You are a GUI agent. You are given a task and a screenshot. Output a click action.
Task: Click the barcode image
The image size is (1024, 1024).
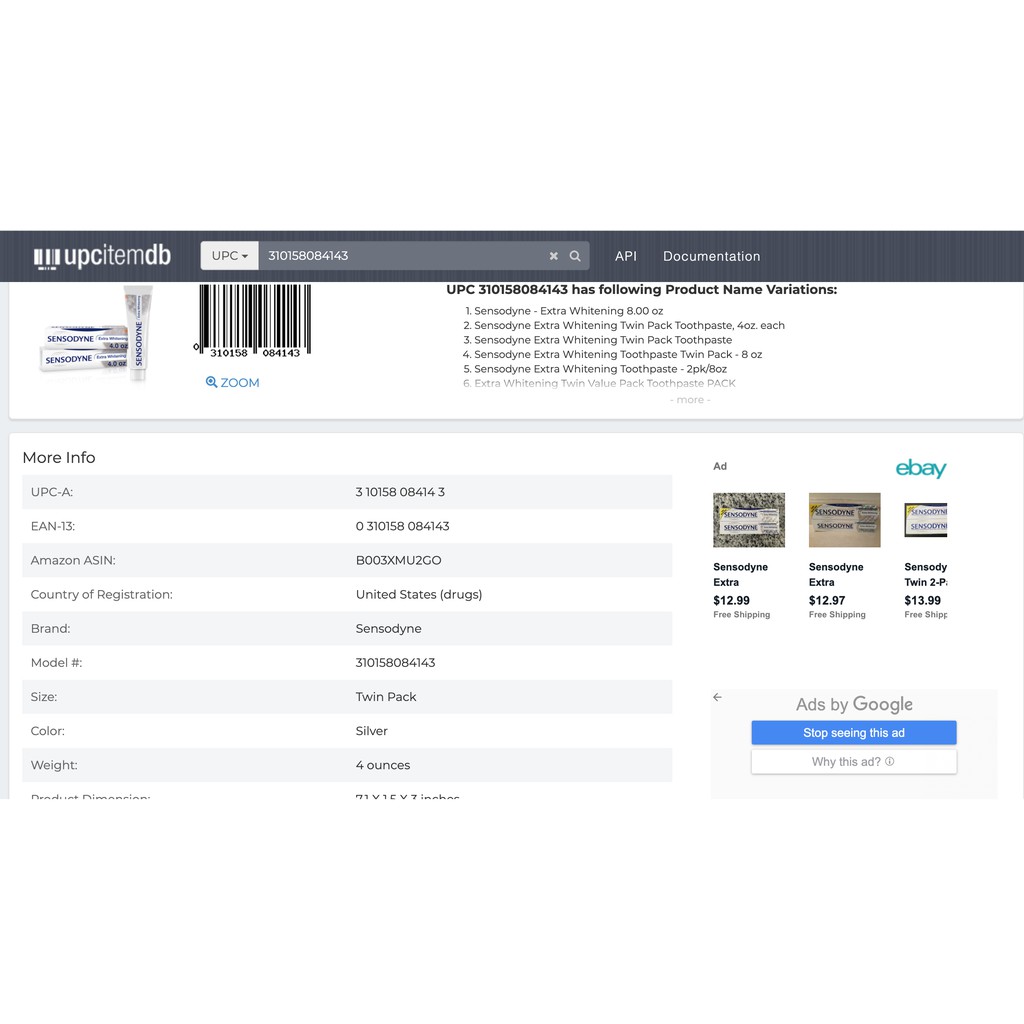(x=254, y=320)
